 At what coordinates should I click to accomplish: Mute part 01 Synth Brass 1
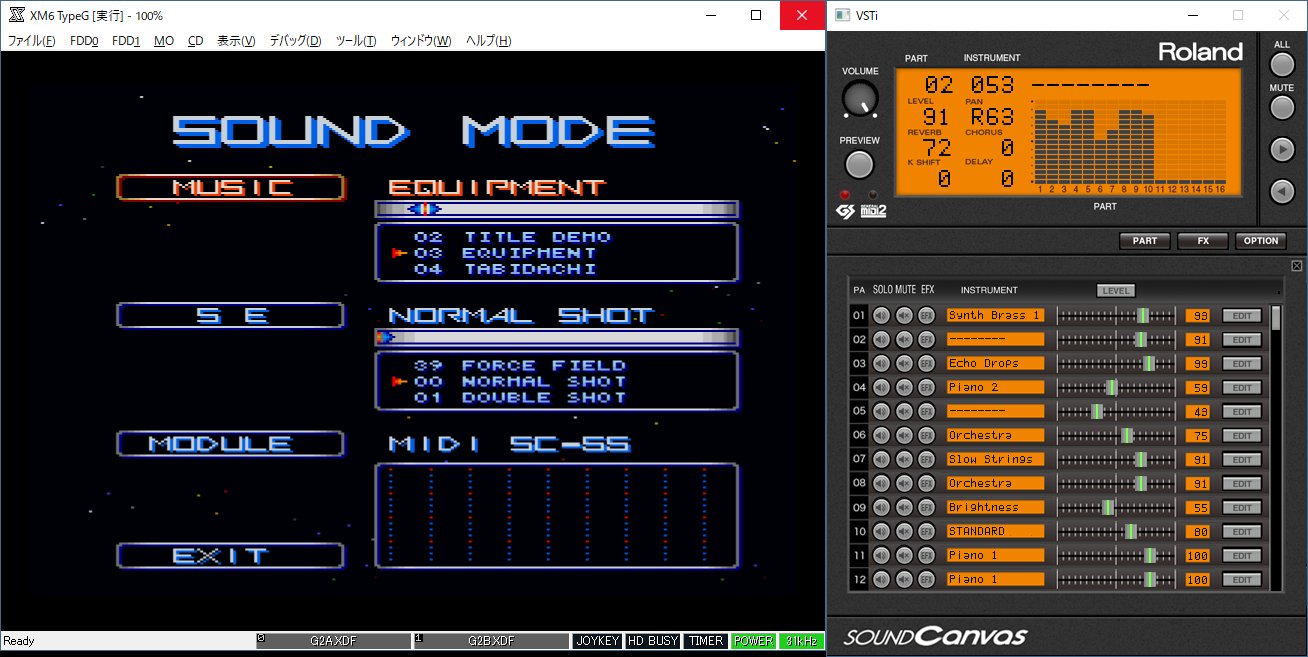coord(904,315)
